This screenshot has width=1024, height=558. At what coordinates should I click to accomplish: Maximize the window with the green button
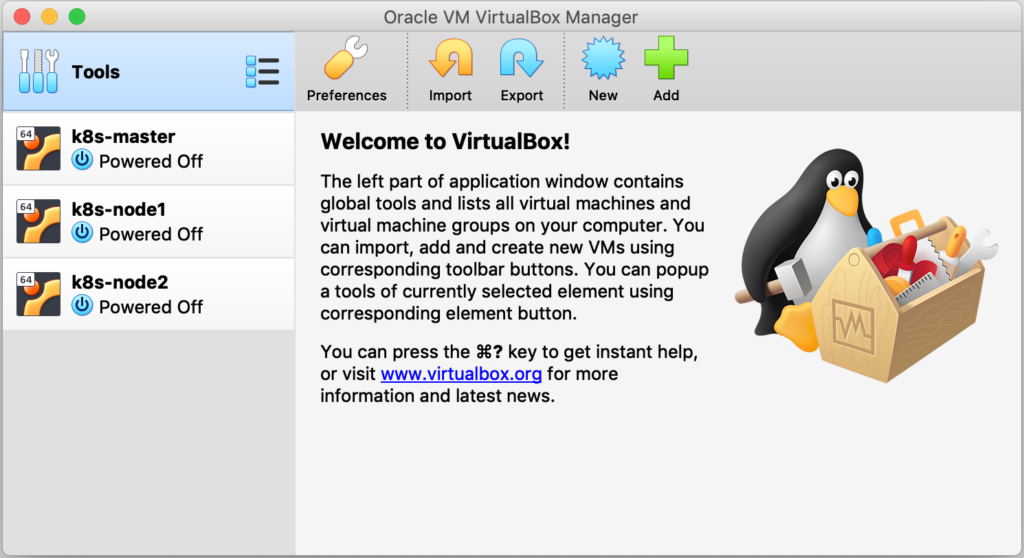77,16
